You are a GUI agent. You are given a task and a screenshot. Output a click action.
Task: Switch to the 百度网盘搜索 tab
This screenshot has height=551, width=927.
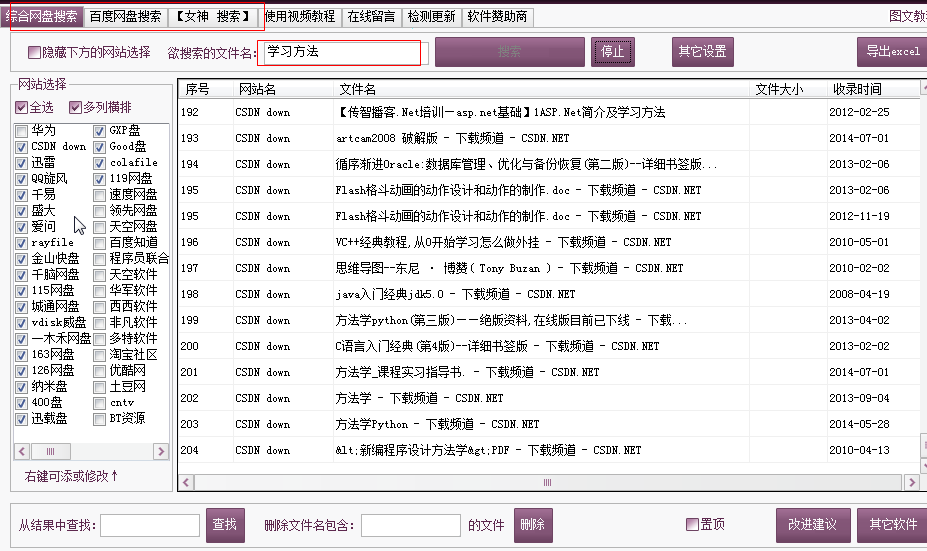click(x=125, y=17)
